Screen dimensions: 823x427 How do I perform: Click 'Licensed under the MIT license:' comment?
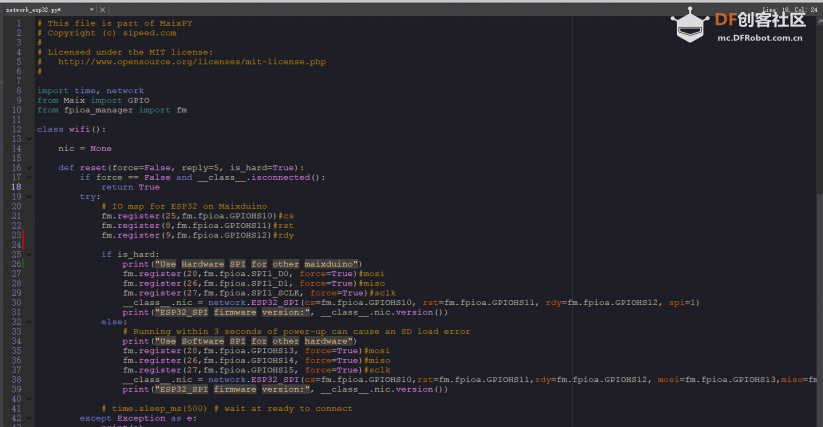(x=130, y=52)
